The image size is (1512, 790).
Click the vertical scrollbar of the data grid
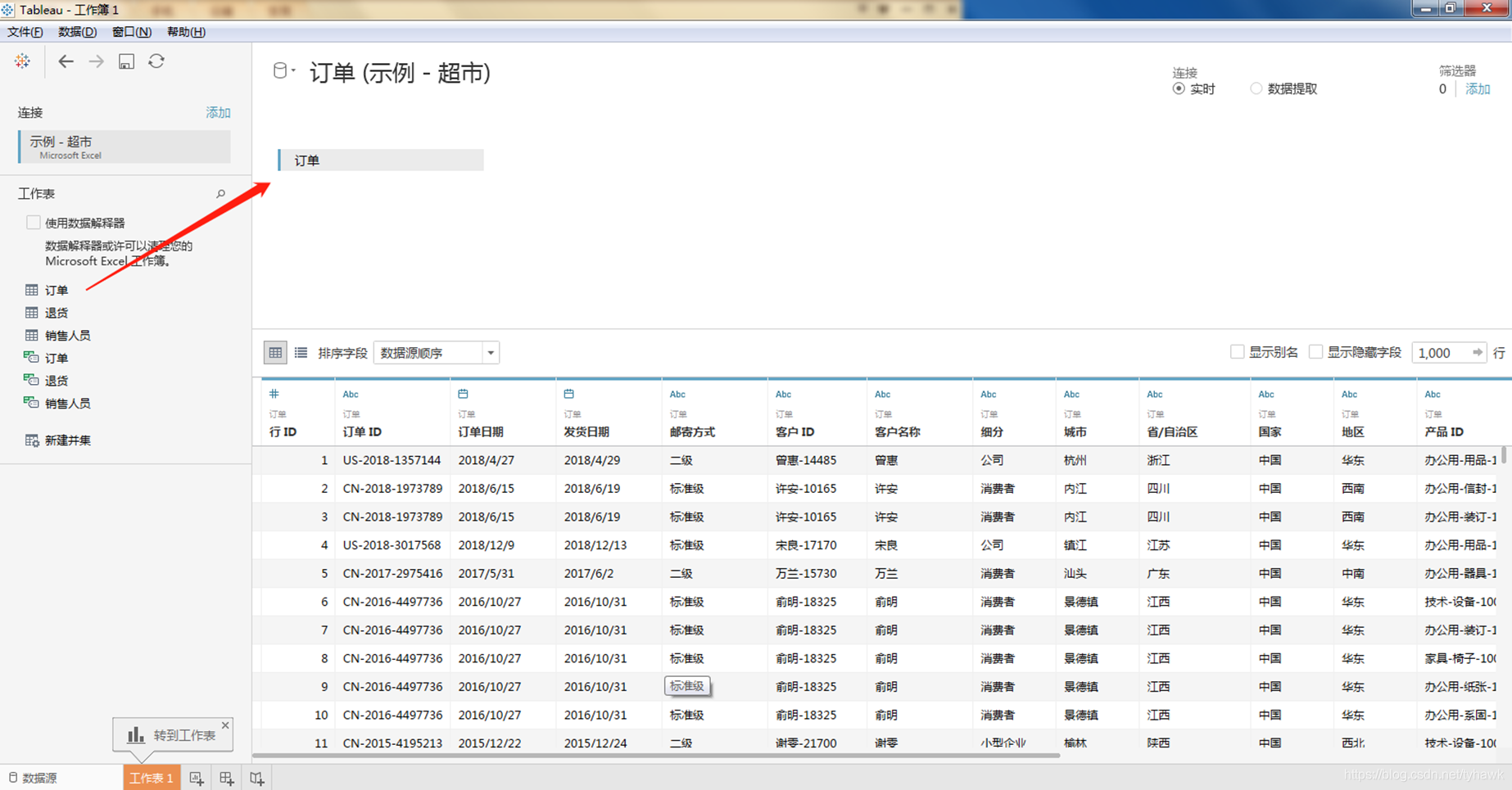coord(1504,455)
